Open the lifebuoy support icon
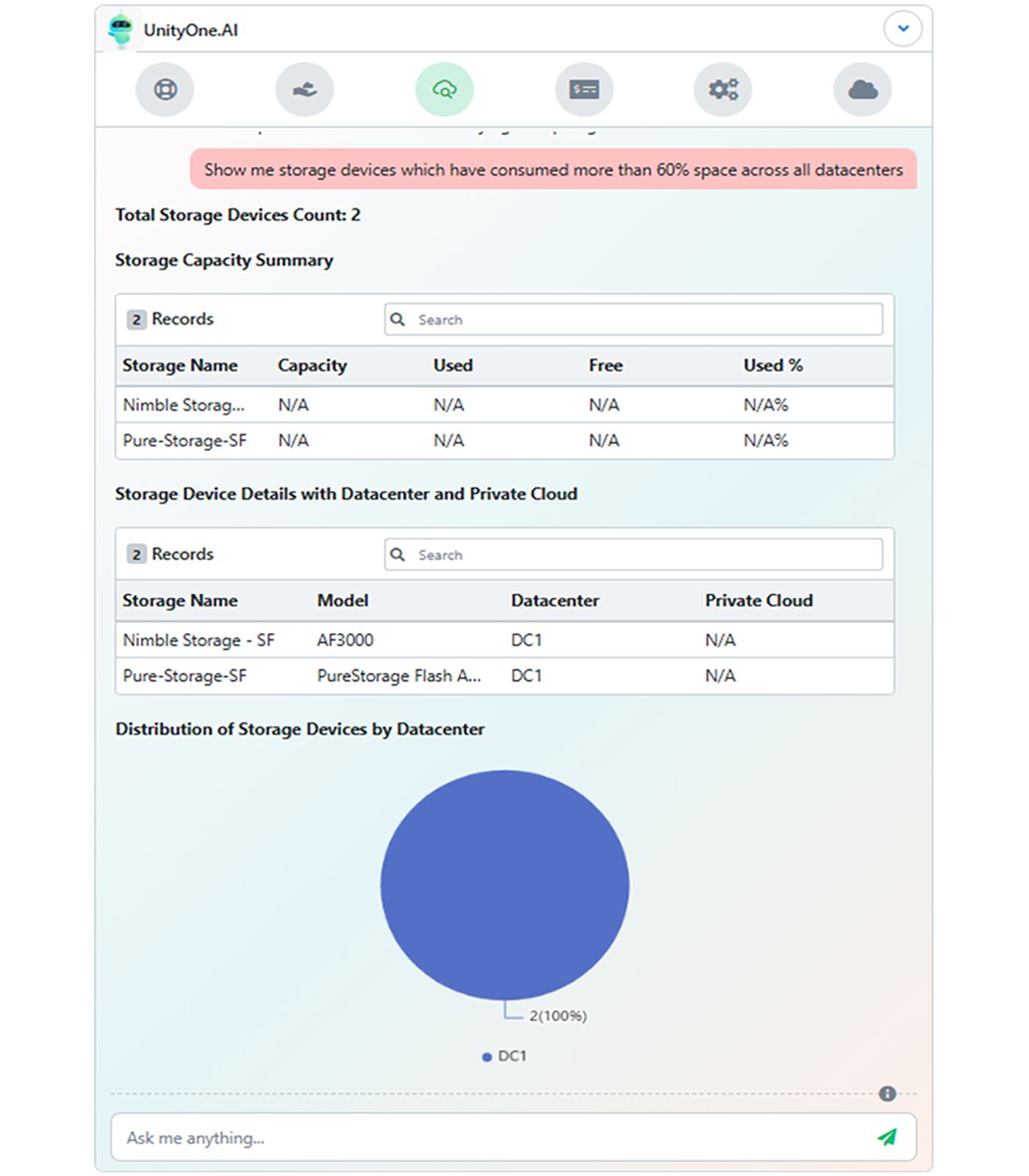Image resolution: width=1029 pixels, height=1176 pixels. tap(165, 90)
